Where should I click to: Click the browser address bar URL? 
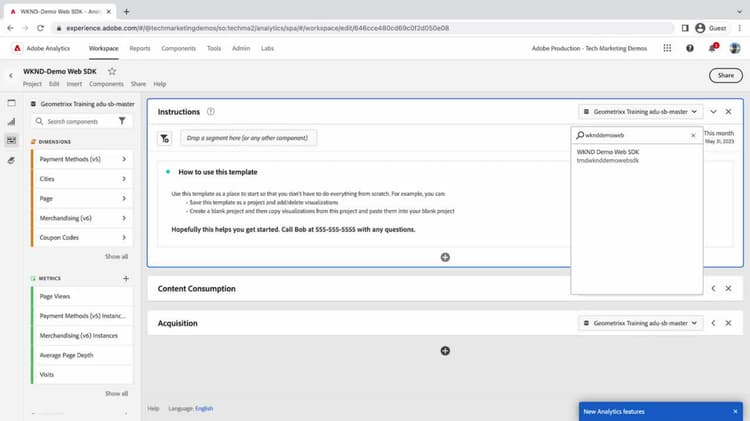pos(258,28)
